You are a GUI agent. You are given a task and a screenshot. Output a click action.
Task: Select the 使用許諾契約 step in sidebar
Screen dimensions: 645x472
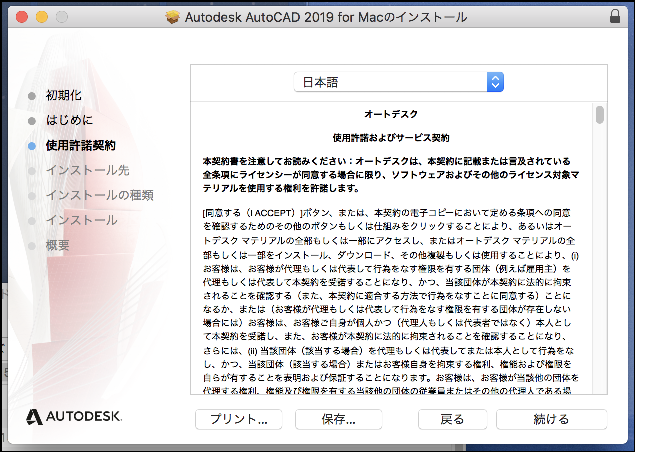click(81, 145)
